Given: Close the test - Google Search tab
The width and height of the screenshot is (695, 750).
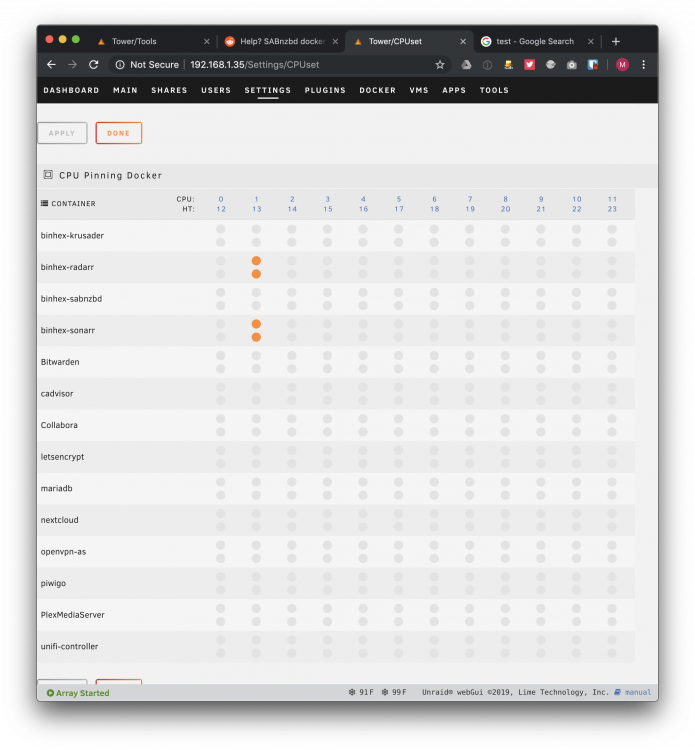Looking at the screenshot, I should [x=591, y=42].
